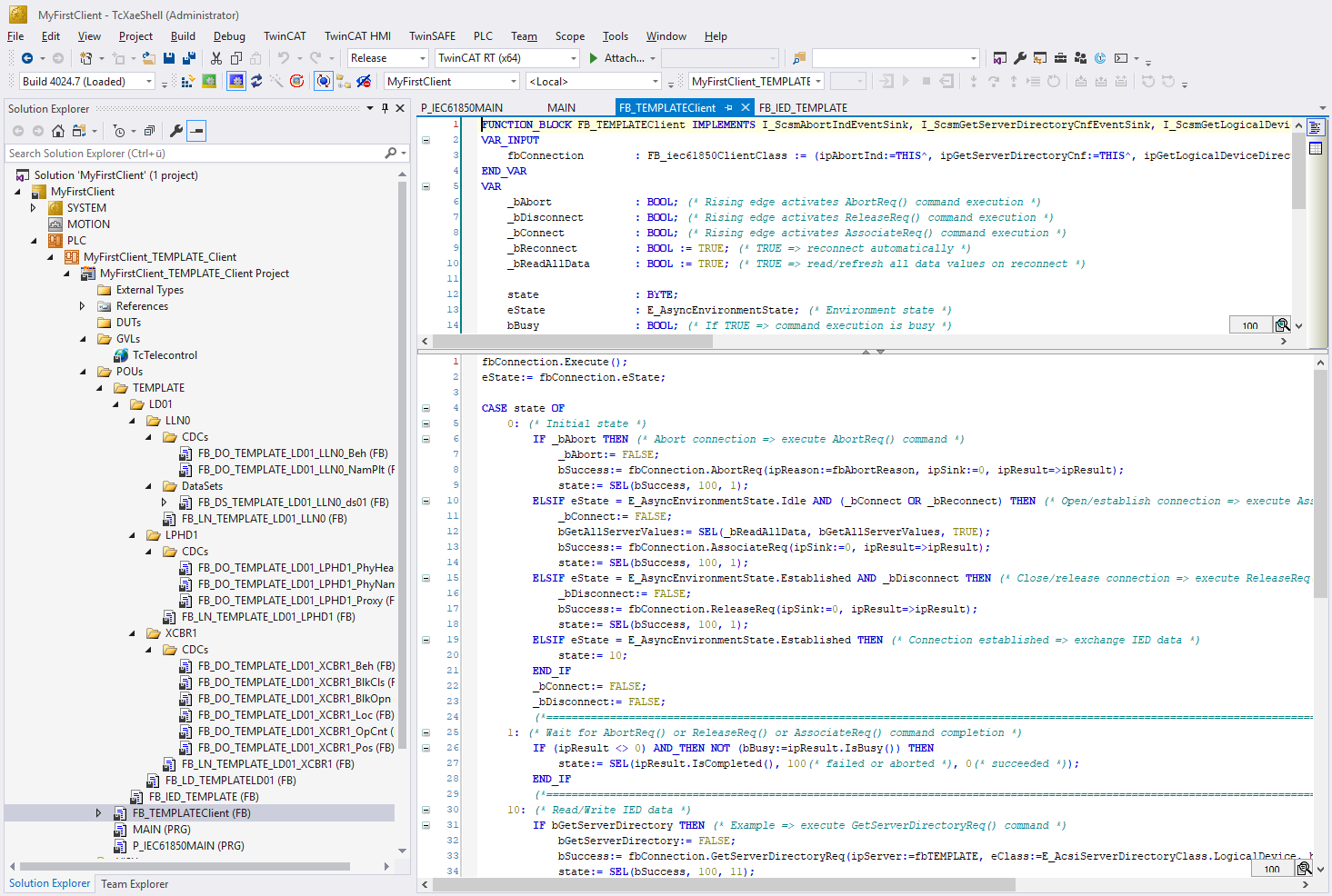Expand the SYSTEM tree node
1332x896 pixels.
tap(34, 208)
